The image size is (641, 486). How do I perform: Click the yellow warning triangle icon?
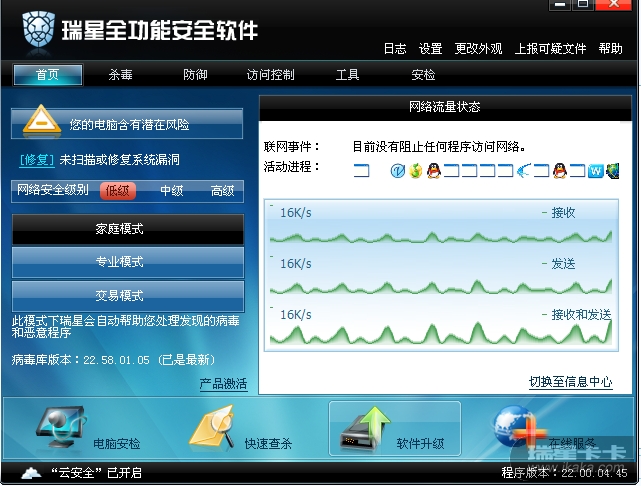(41, 120)
